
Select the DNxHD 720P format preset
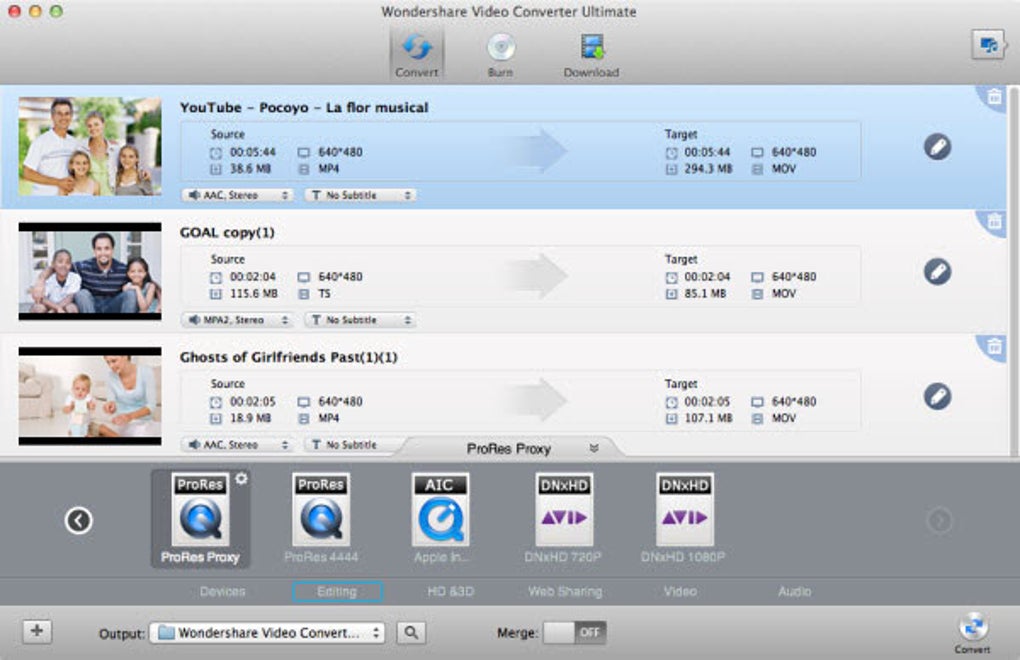pyautogui.click(x=563, y=518)
